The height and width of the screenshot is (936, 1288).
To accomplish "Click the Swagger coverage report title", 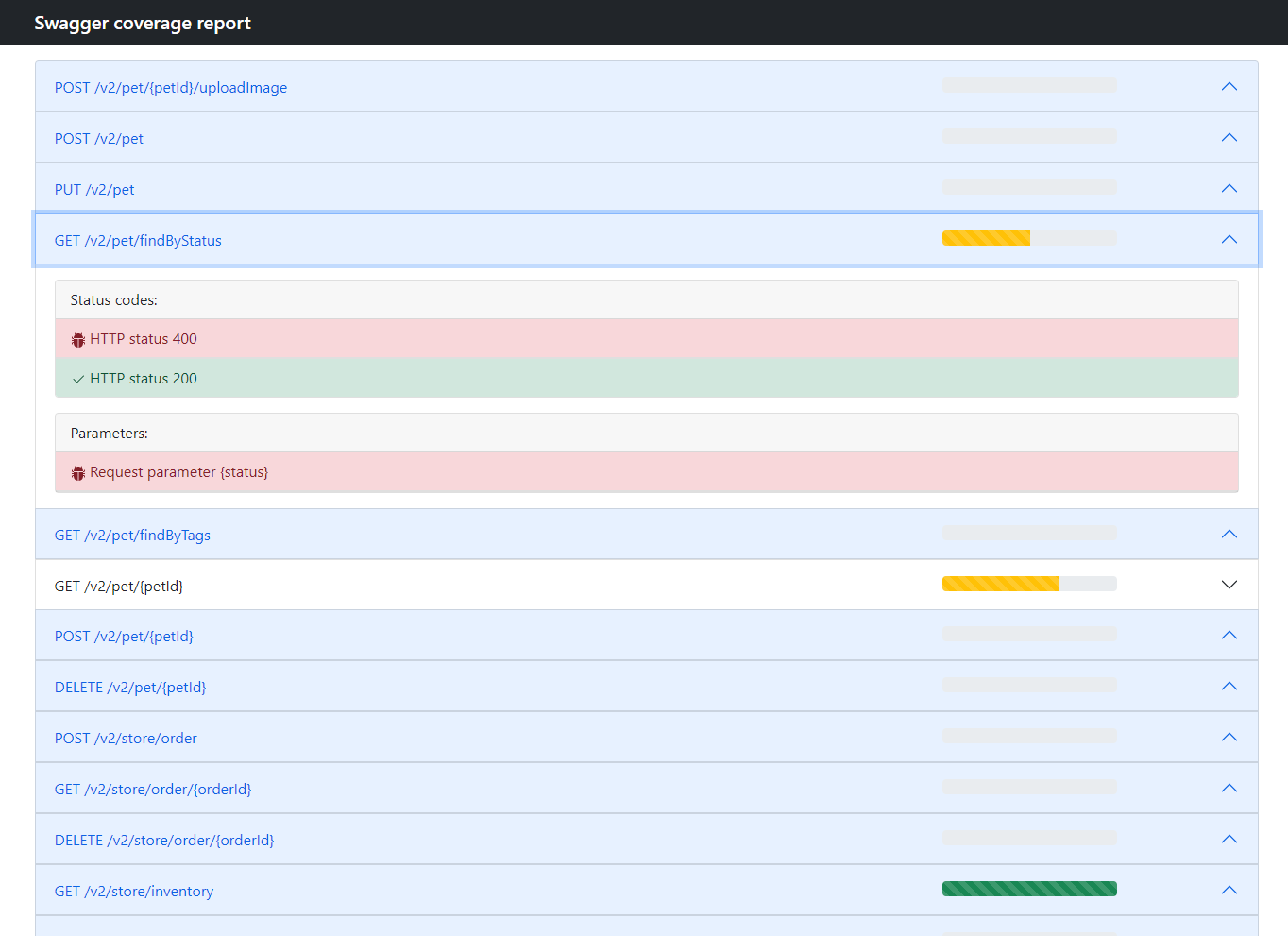I will click(143, 23).
